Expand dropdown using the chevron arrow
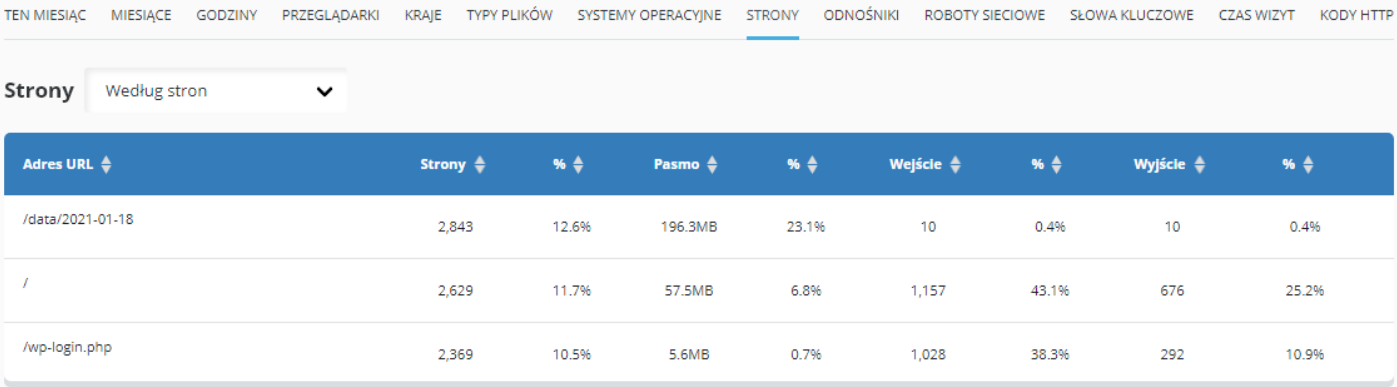This screenshot has width=1397, height=387. [x=324, y=92]
